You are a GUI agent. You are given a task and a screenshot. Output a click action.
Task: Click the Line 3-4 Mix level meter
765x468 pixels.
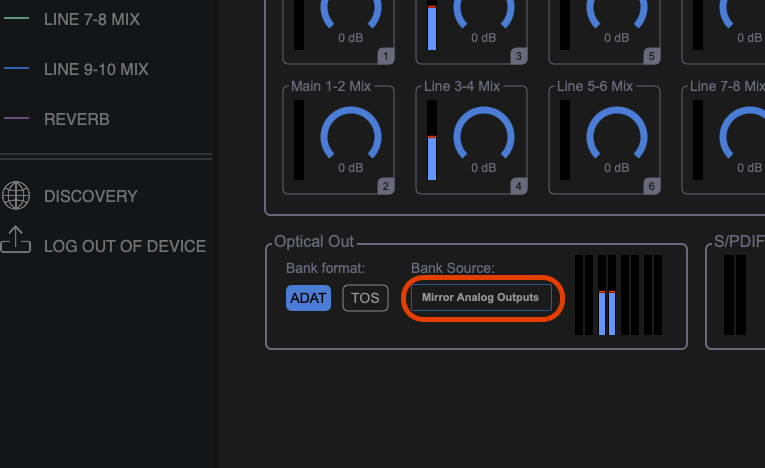(432, 140)
